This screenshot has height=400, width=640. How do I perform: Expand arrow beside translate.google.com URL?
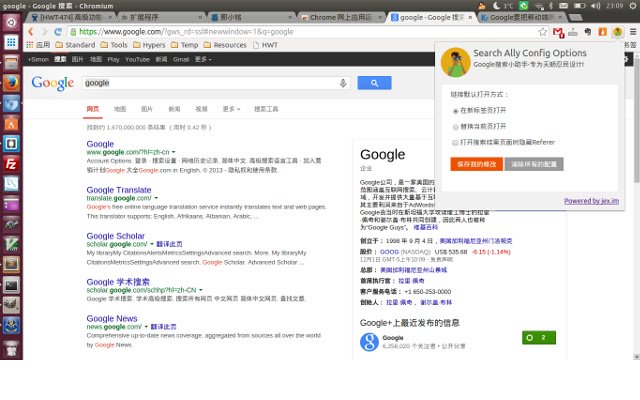[156, 198]
